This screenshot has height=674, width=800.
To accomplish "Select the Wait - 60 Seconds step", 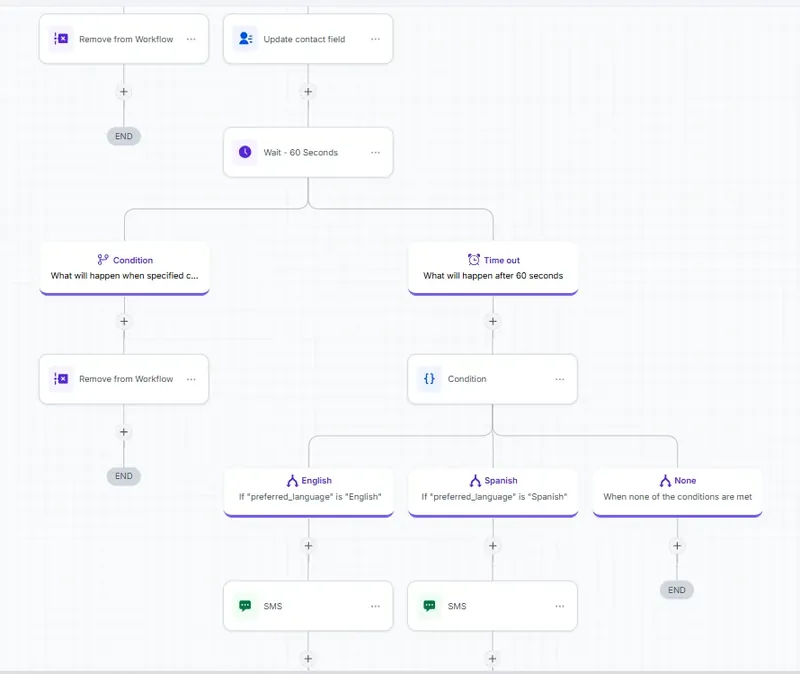I will (x=308, y=152).
